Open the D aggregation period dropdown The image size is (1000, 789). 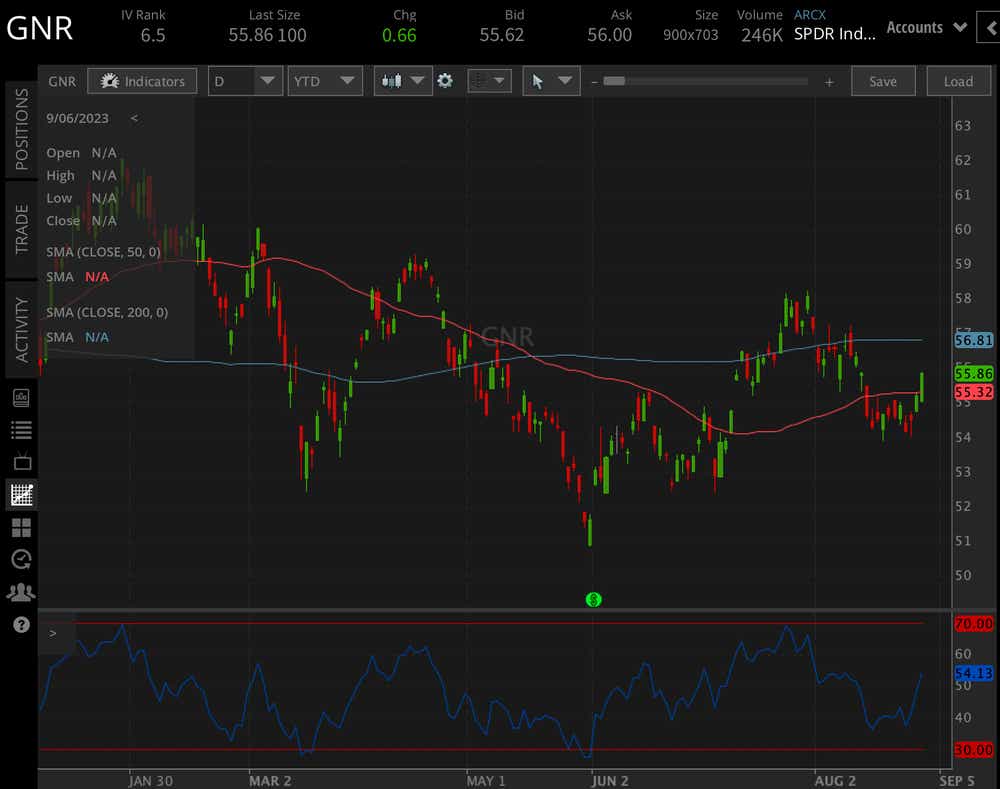coord(246,82)
